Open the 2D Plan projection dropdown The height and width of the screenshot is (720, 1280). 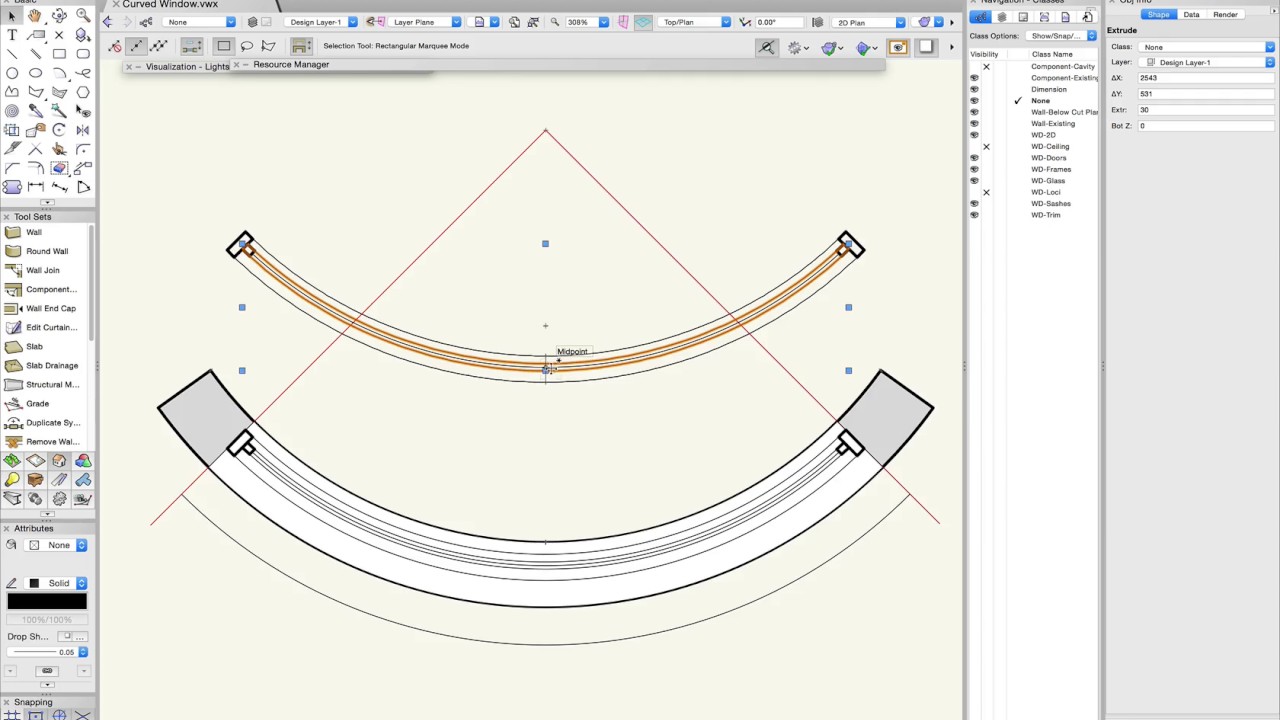pyautogui.click(x=870, y=22)
